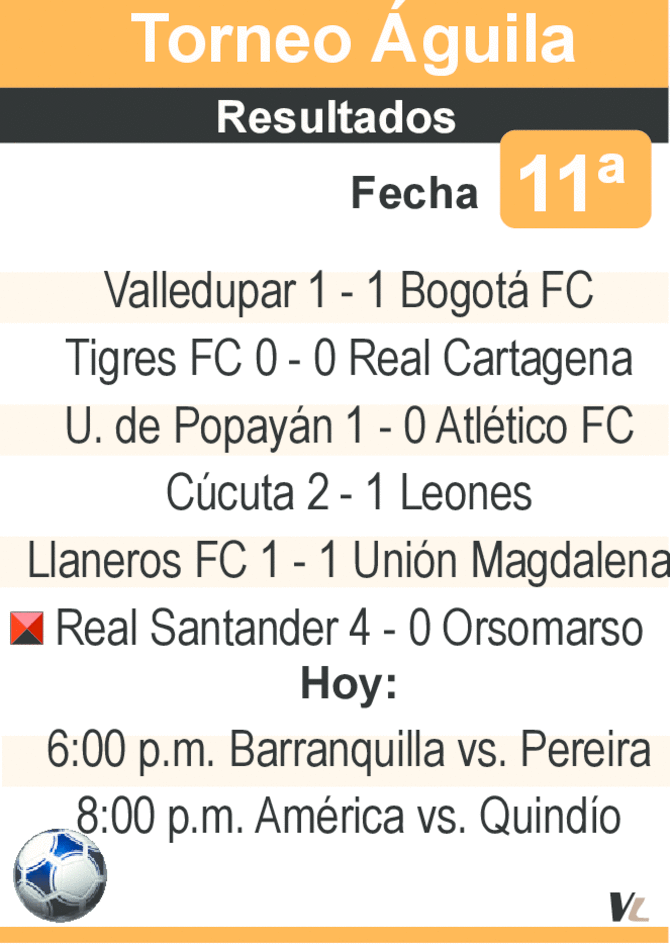Click the red square icon beside Real Santander

click(27, 628)
